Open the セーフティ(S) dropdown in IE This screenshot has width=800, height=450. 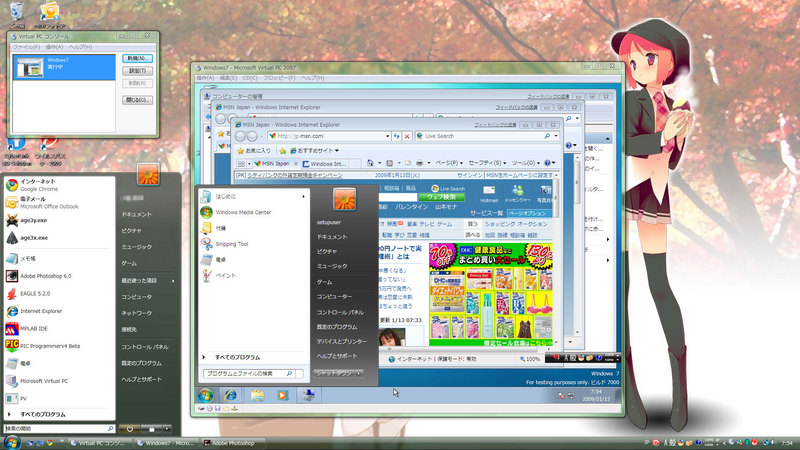(487, 163)
